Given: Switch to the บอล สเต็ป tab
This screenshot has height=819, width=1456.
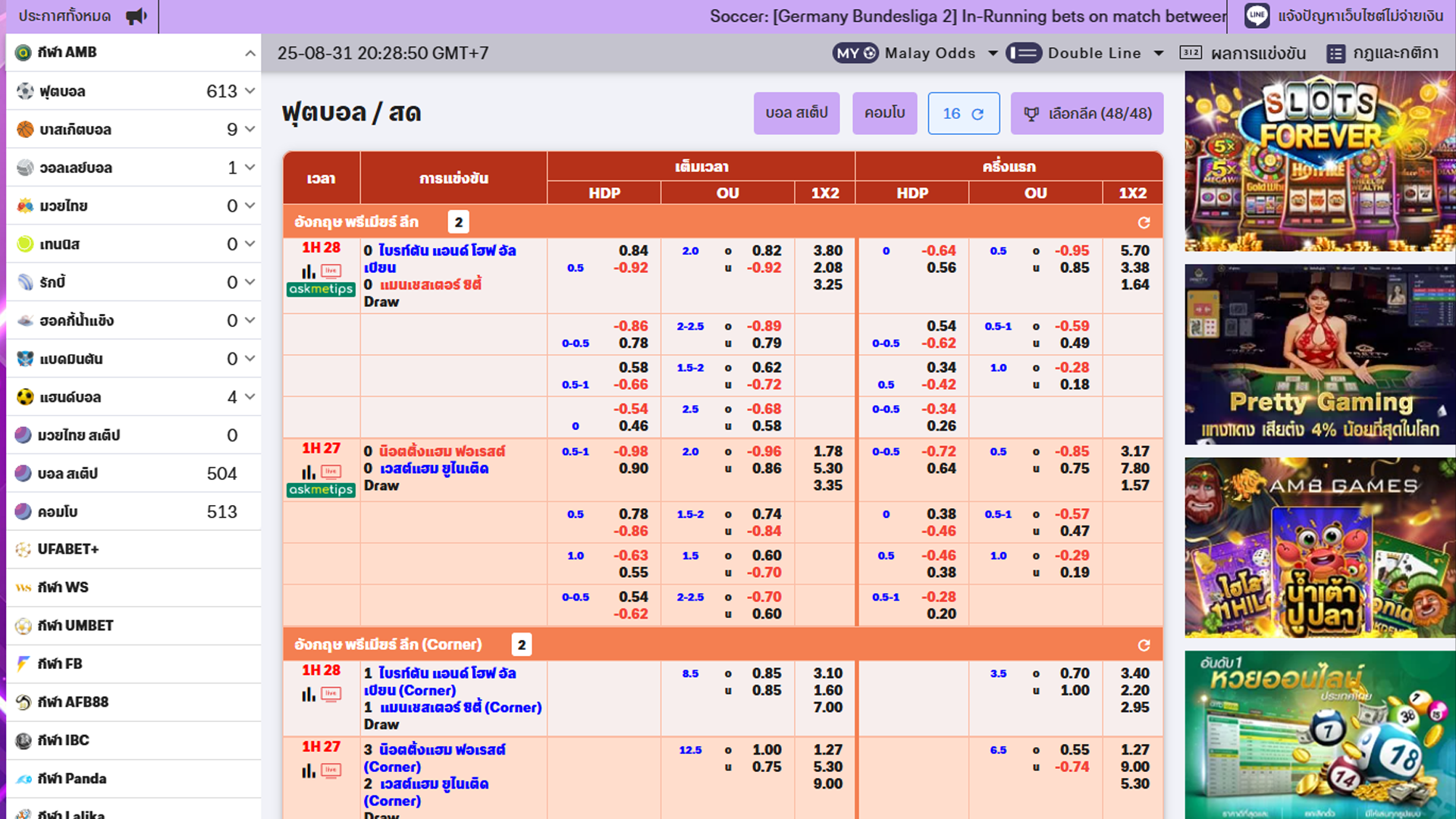Looking at the screenshot, I should pyautogui.click(x=796, y=114).
